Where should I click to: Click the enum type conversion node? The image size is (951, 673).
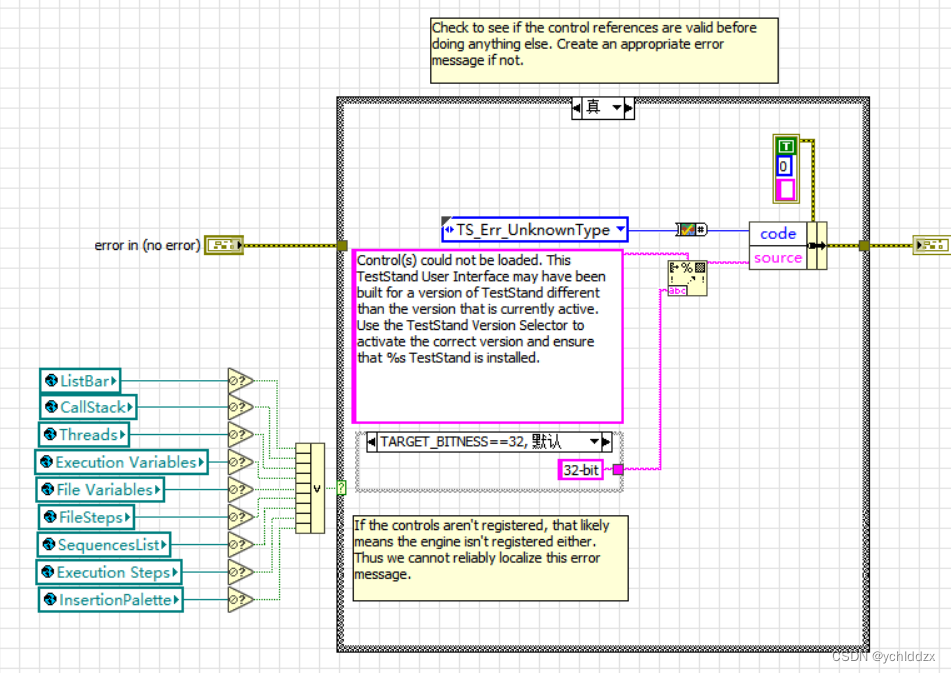(691, 230)
